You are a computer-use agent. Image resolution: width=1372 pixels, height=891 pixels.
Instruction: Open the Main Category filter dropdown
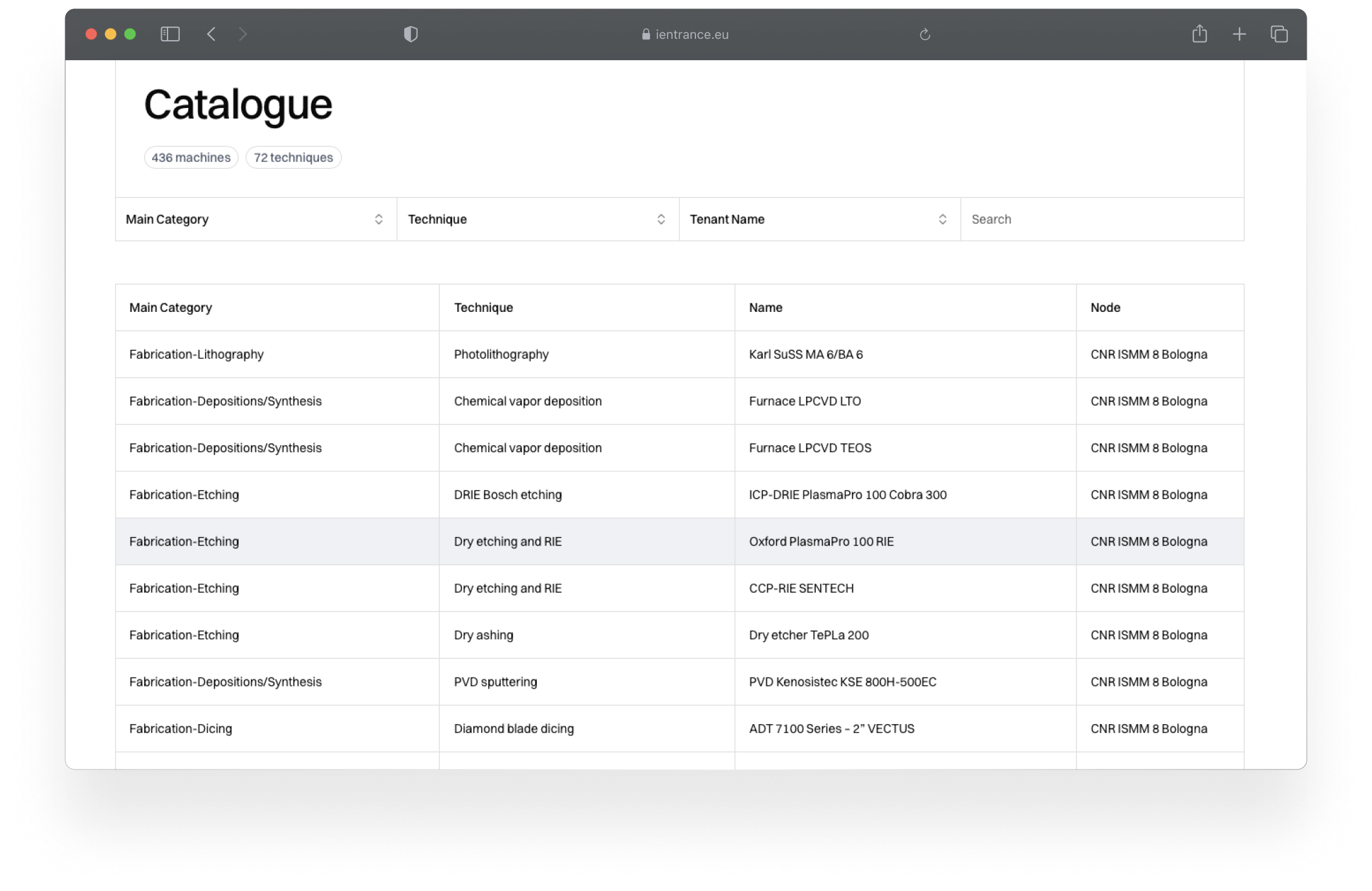(x=255, y=219)
